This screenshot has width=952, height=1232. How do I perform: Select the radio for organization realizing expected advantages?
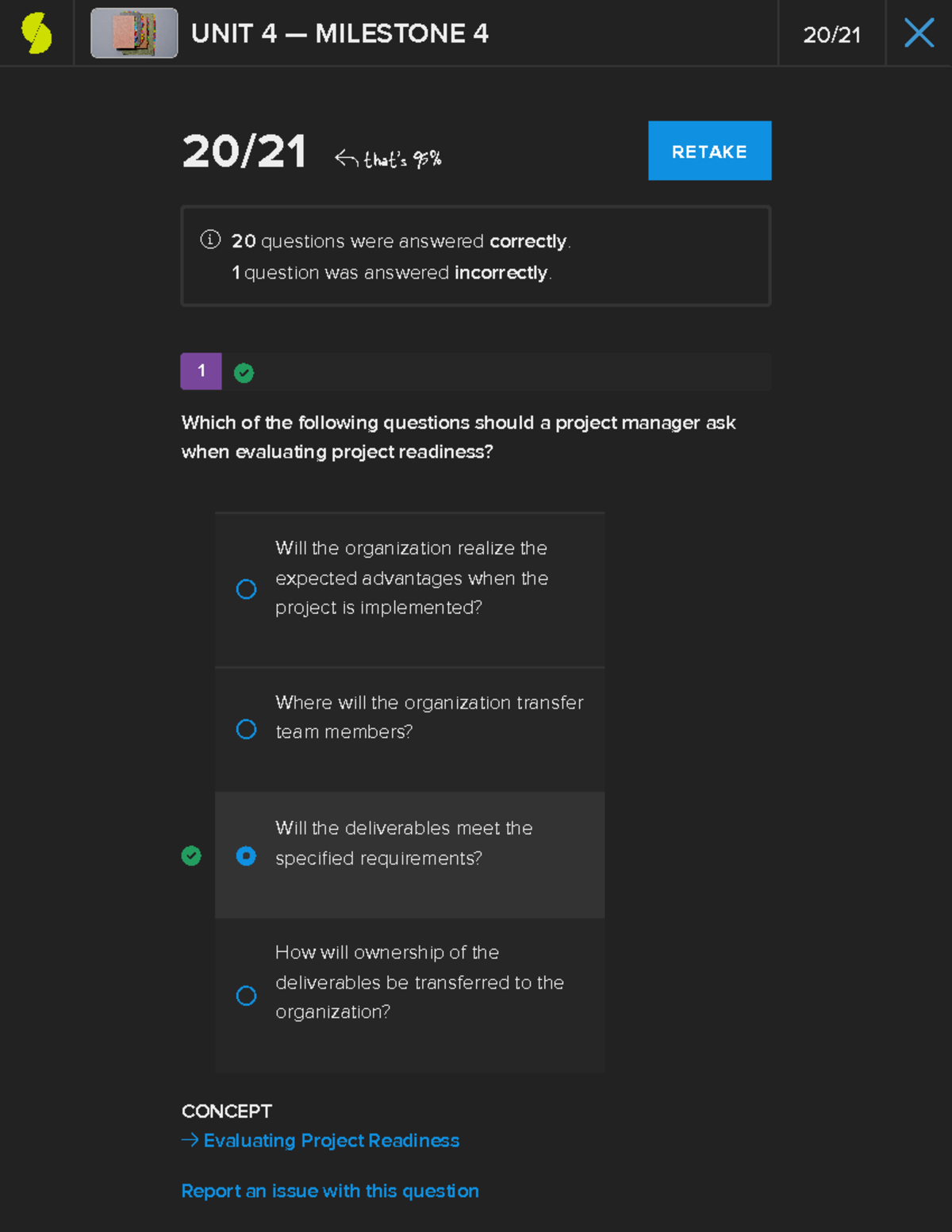point(247,589)
